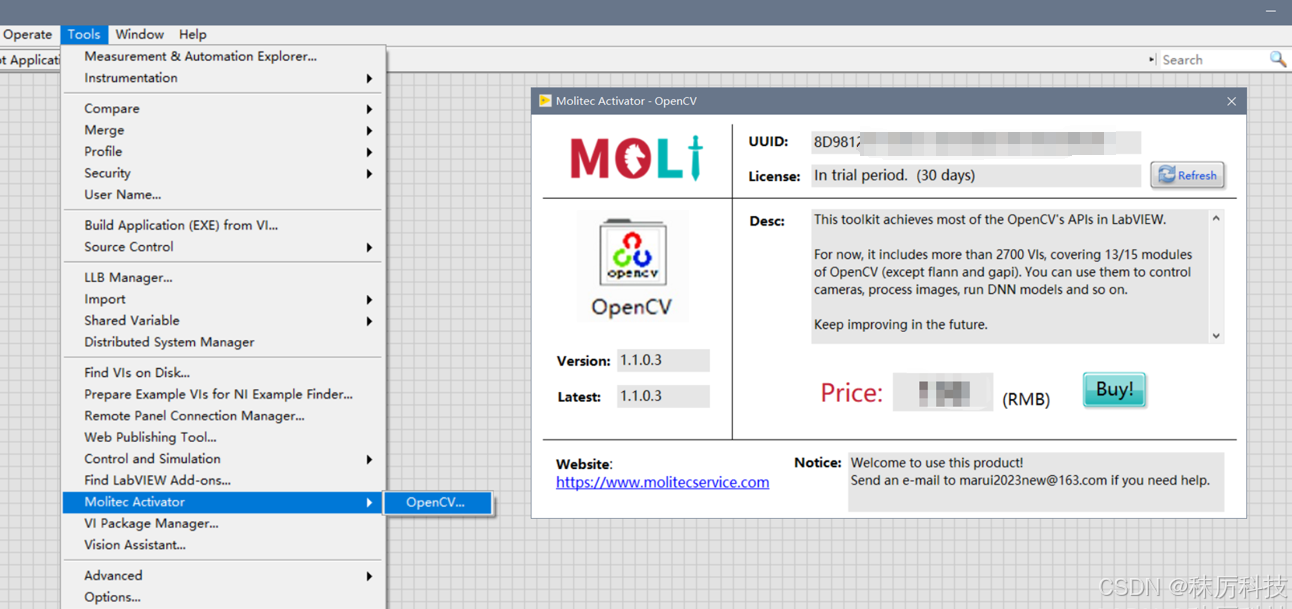The image size is (1292, 609).
Task: Click the blurred Price value field
Action: tap(943, 392)
